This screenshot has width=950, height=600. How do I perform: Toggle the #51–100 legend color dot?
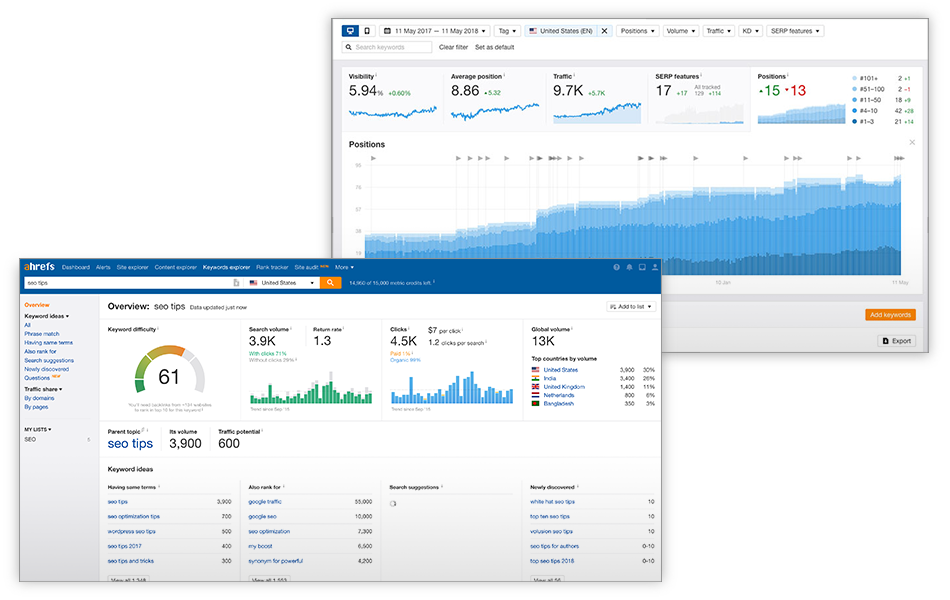click(x=854, y=89)
